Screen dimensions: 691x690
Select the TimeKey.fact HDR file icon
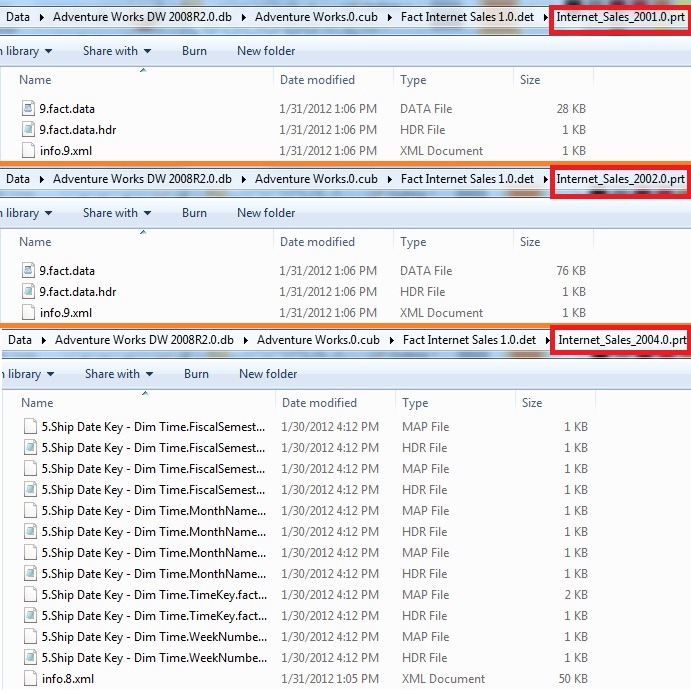[x=30, y=616]
